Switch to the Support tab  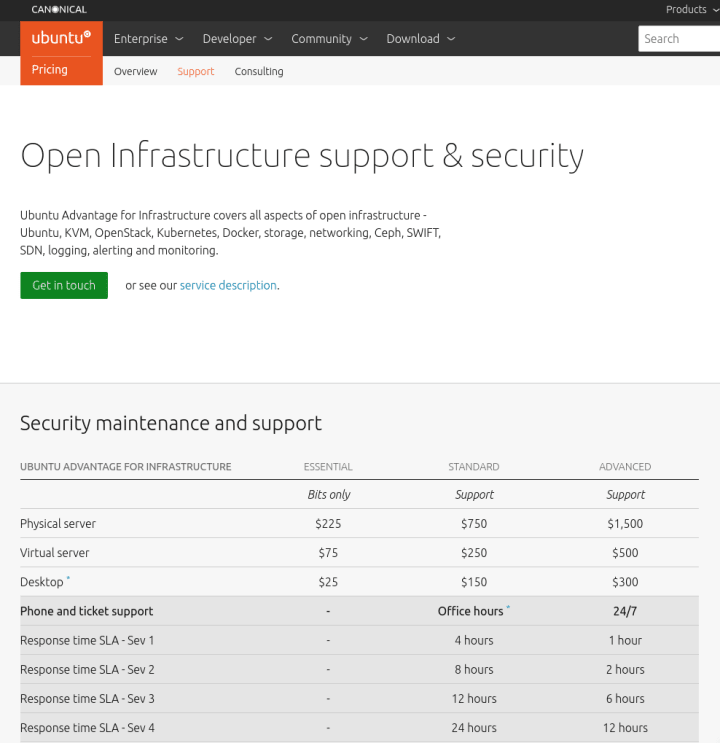(196, 72)
